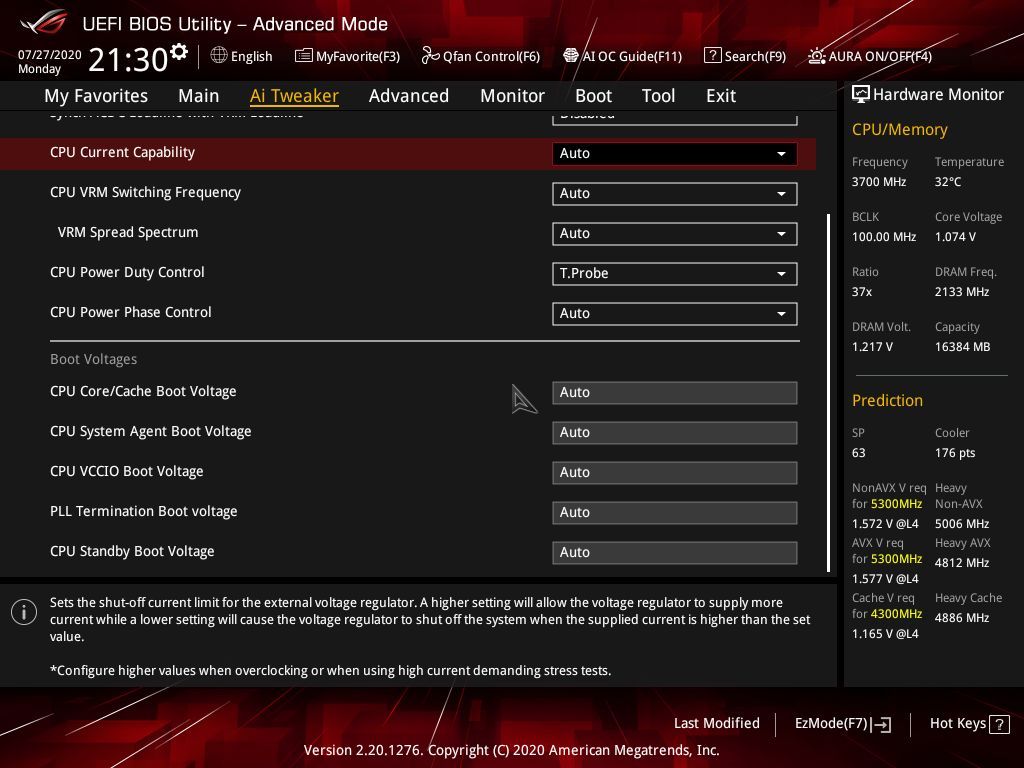
Task: Click CPU Standby Boot Voltage field
Action: click(674, 552)
